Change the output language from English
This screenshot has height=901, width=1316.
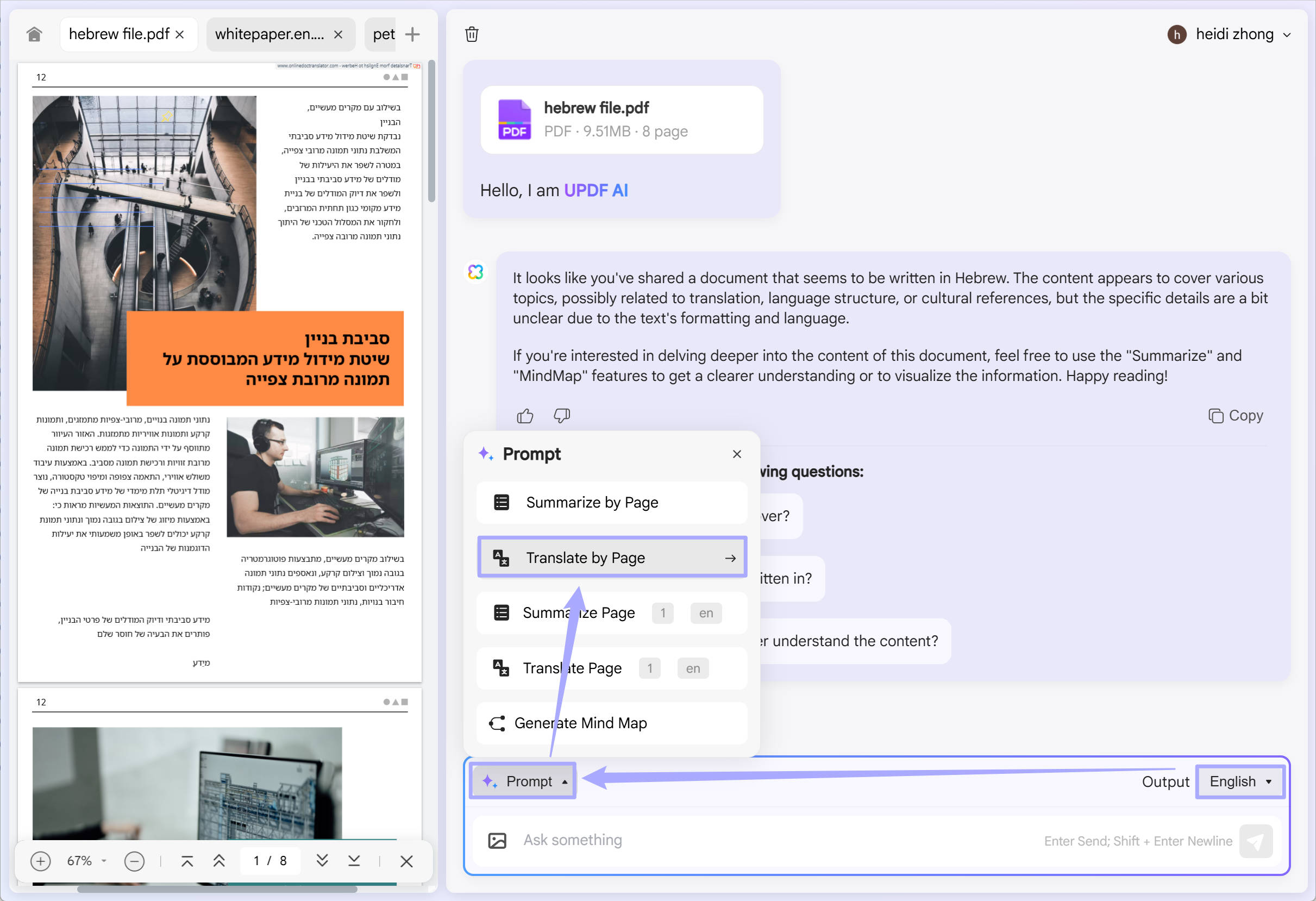tap(1239, 781)
